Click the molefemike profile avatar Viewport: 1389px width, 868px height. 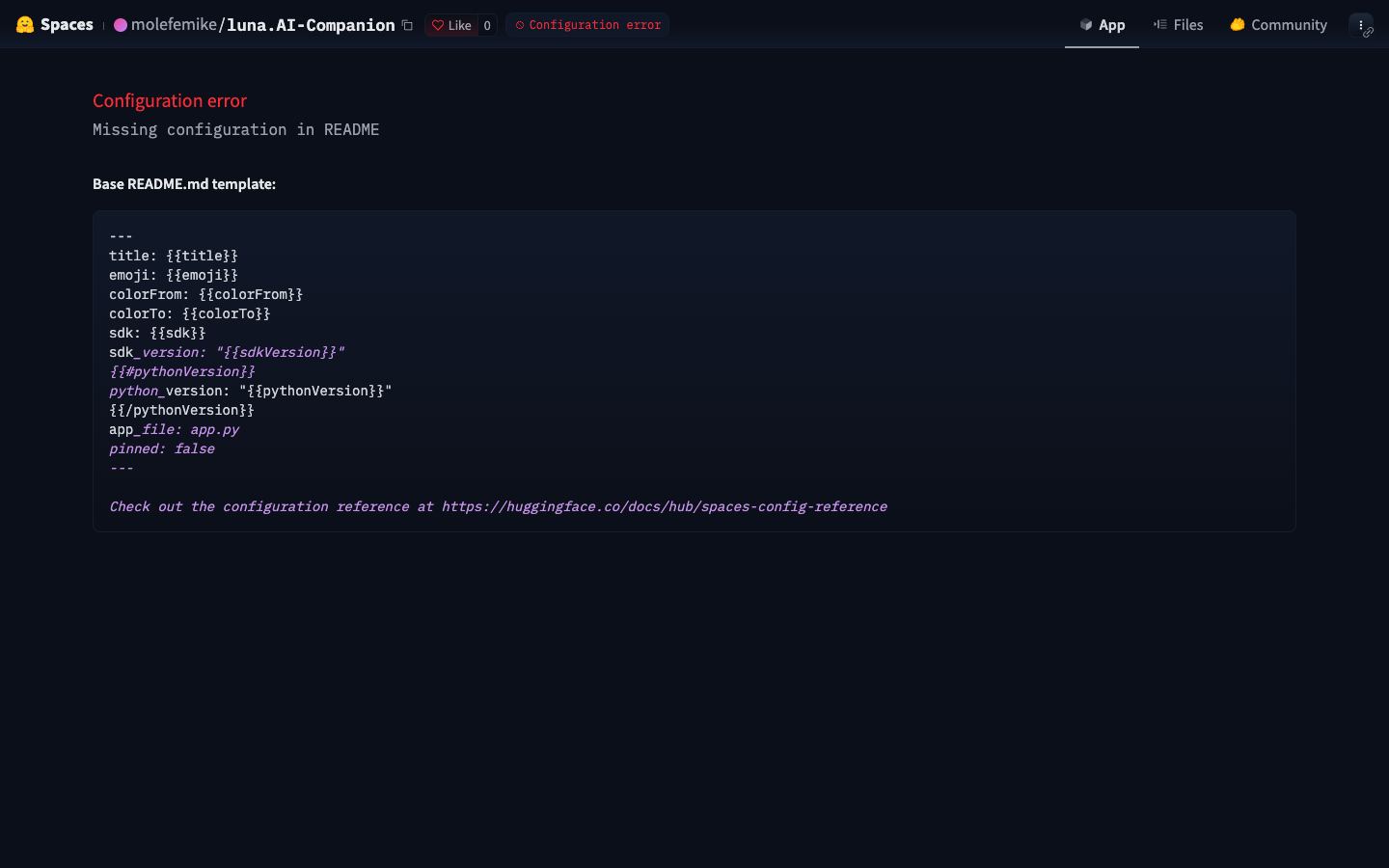[121, 25]
